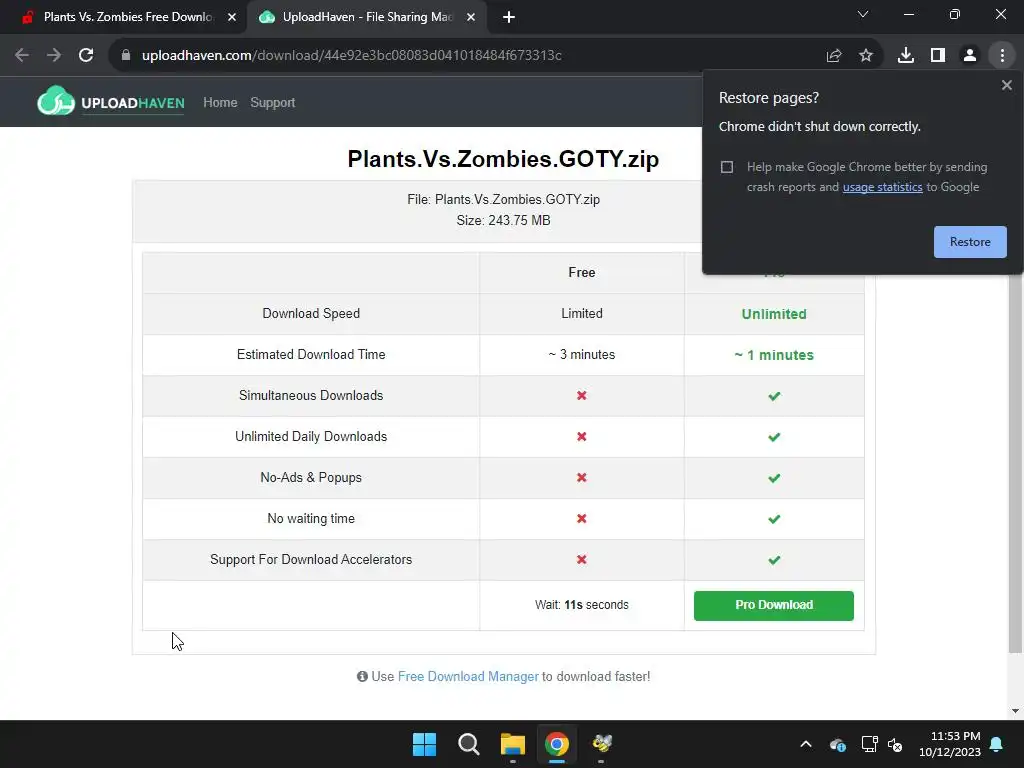Open the Free Download Manager link

point(468,677)
